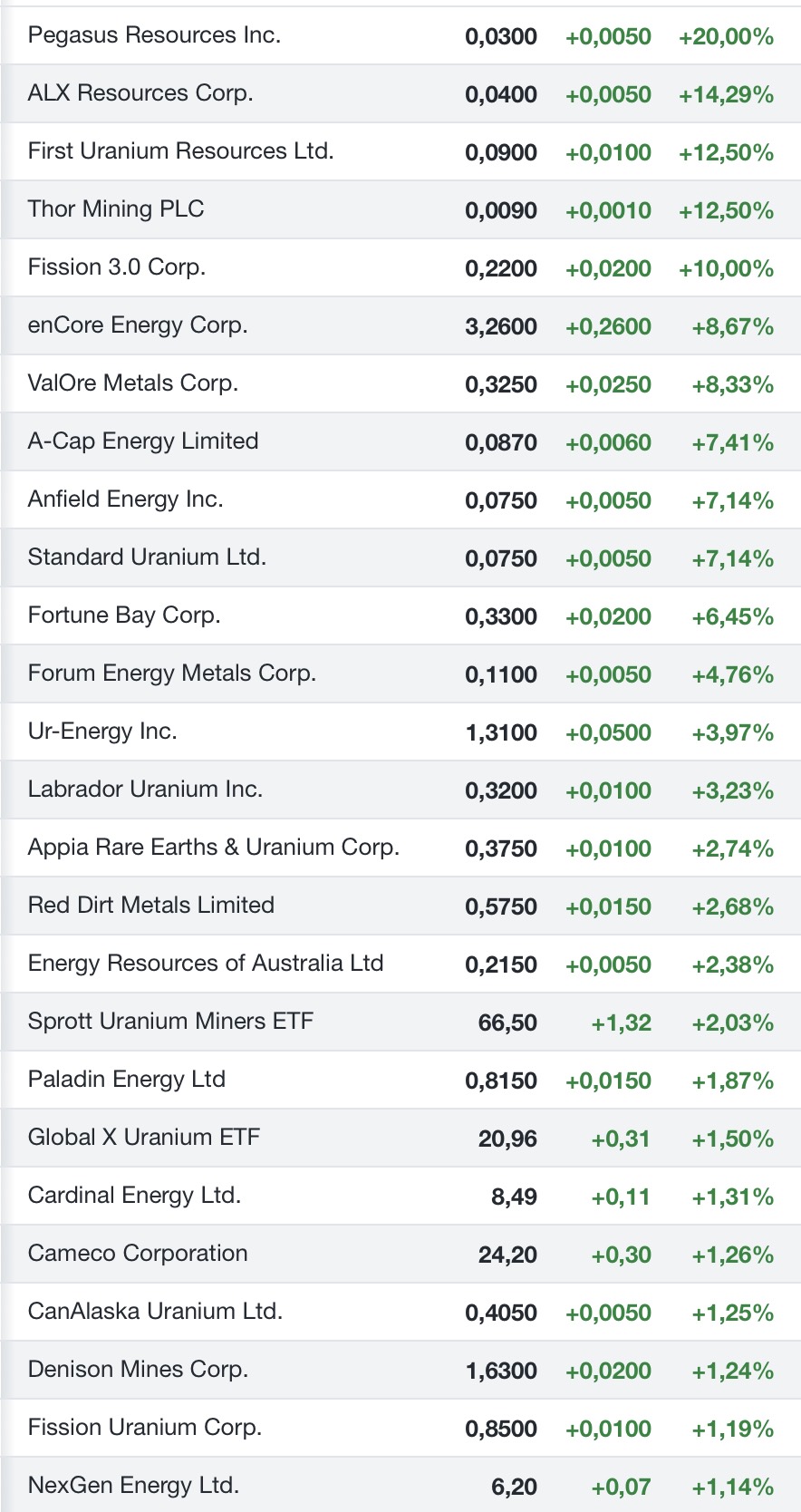The image size is (801, 1512).
Task: Open First Uranium Resources Ltd. details
Action: [x=180, y=151]
